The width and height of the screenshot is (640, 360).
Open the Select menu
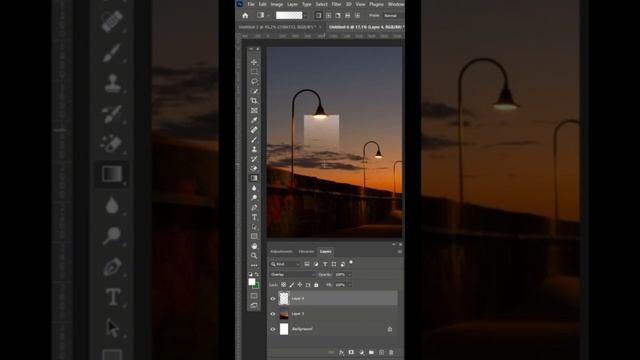pos(321,4)
